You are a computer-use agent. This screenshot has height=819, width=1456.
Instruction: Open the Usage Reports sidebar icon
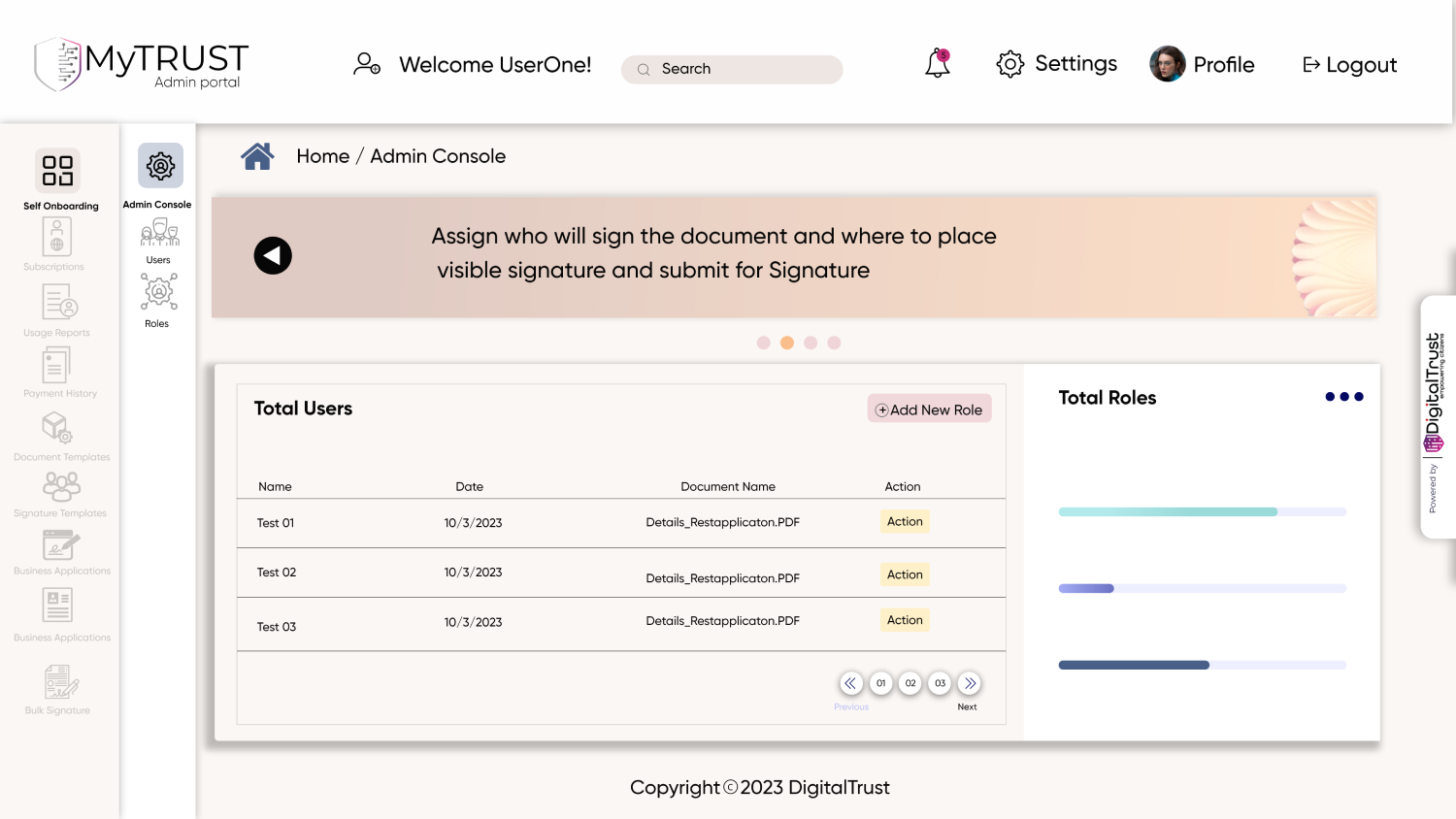(x=59, y=303)
